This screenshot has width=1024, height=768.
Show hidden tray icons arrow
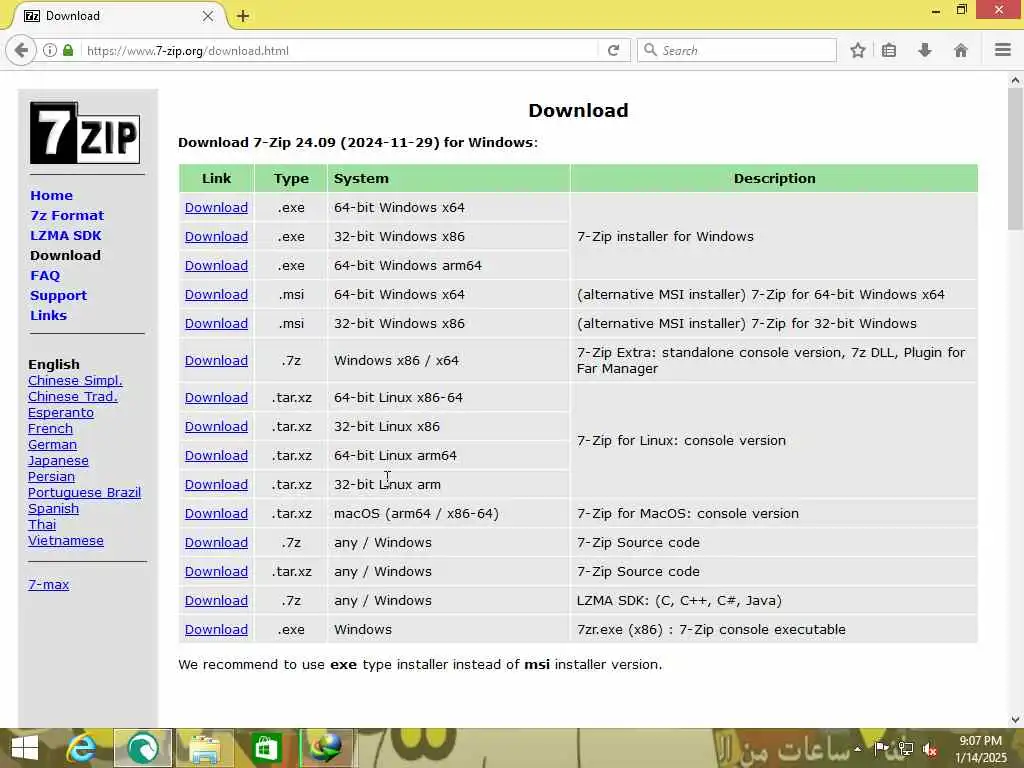[x=857, y=749]
